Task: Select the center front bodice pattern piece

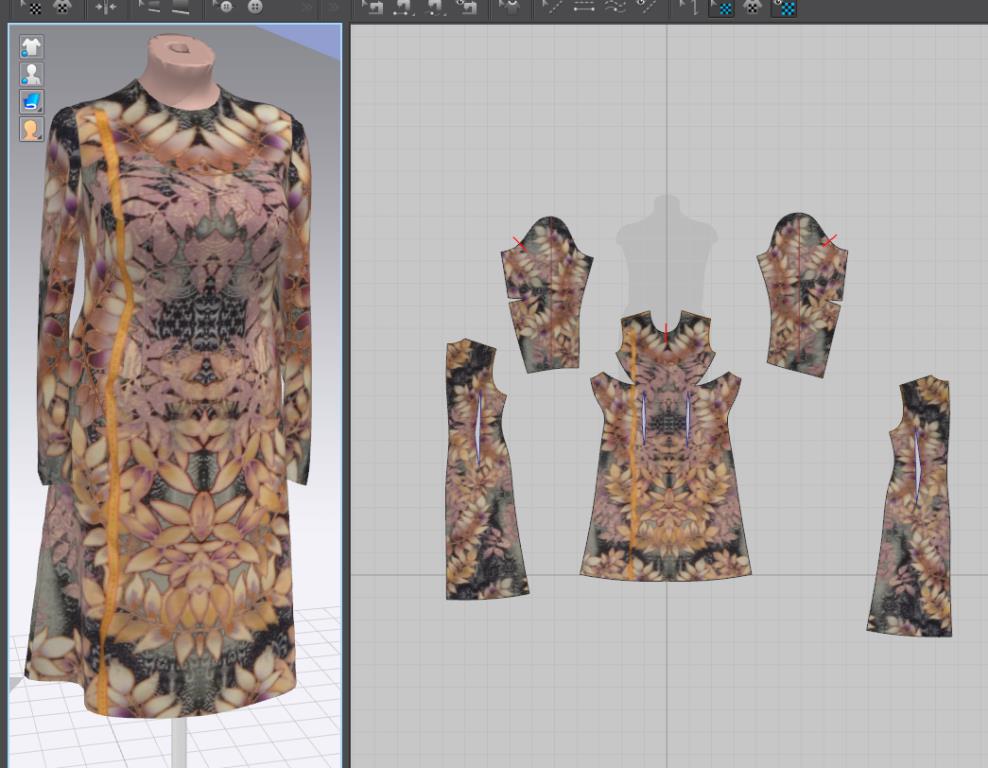Action: click(665, 470)
